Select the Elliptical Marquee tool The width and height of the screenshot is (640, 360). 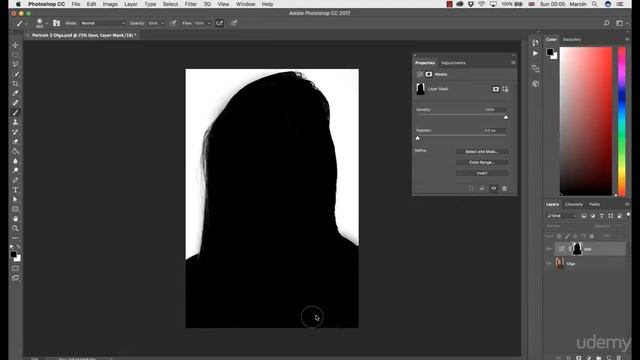click(x=16, y=55)
